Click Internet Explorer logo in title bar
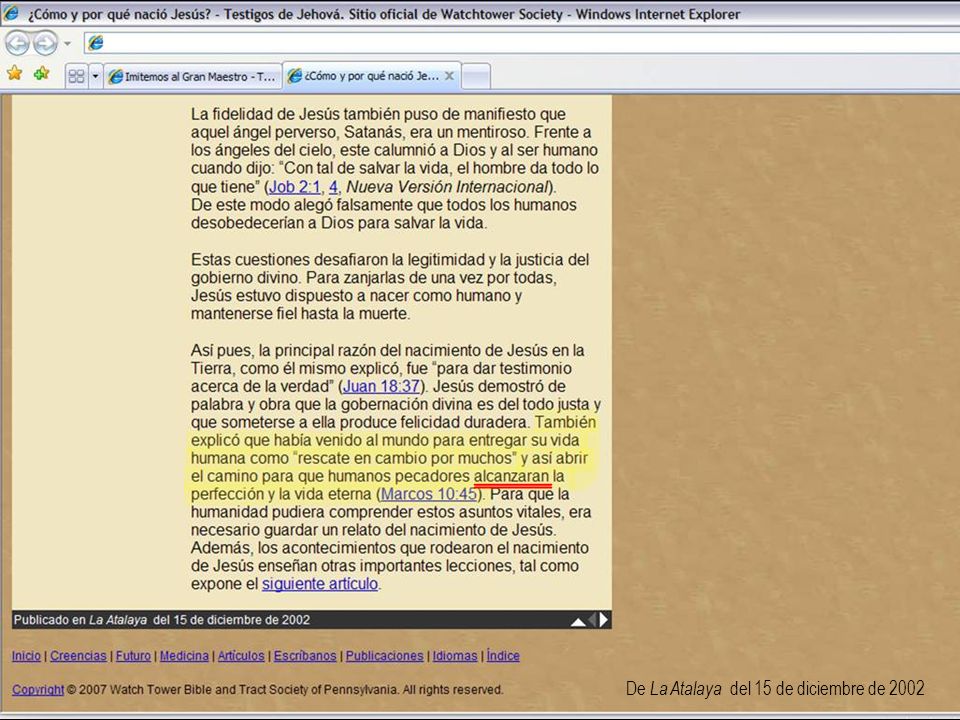Screen dimensions: 960x720 [x=11, y=13]
